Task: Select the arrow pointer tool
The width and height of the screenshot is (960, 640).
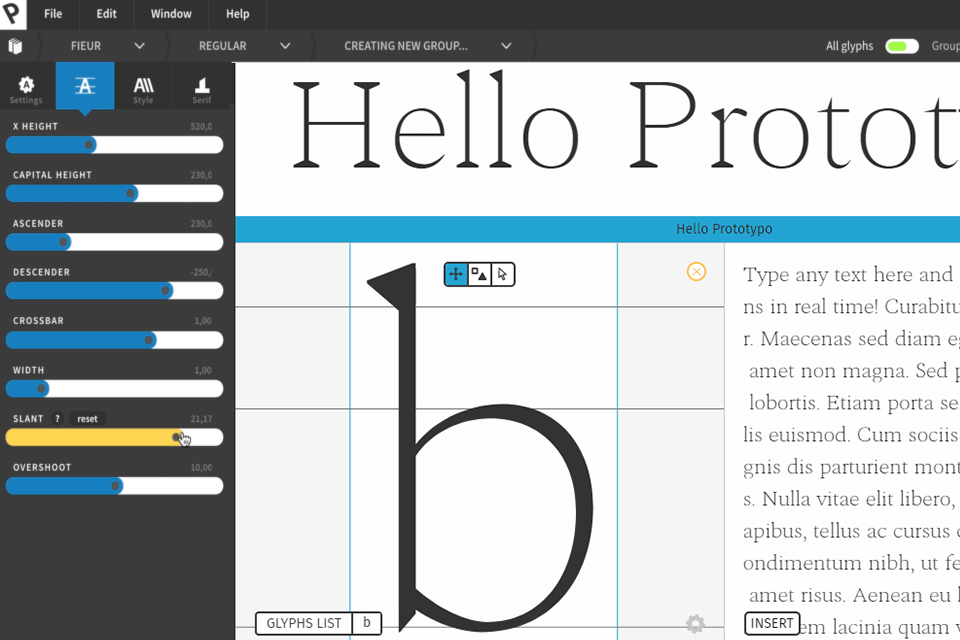Action: tap(503, 274)
